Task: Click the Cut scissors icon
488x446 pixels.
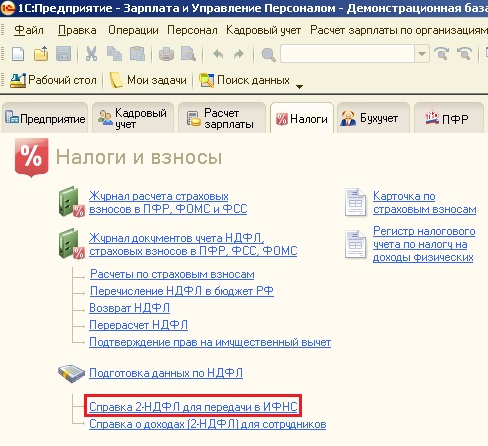Action: (91, 54)
